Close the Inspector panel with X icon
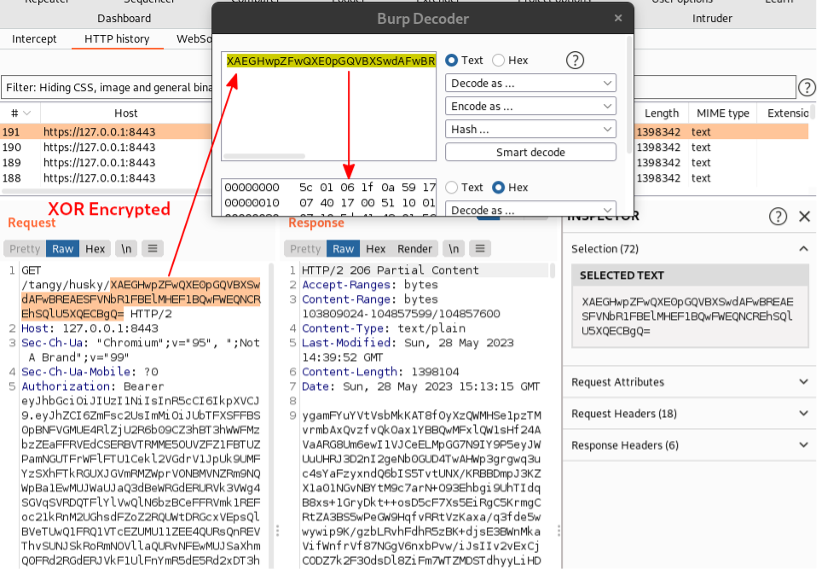 pyautogui.click(x=804, y=217)
